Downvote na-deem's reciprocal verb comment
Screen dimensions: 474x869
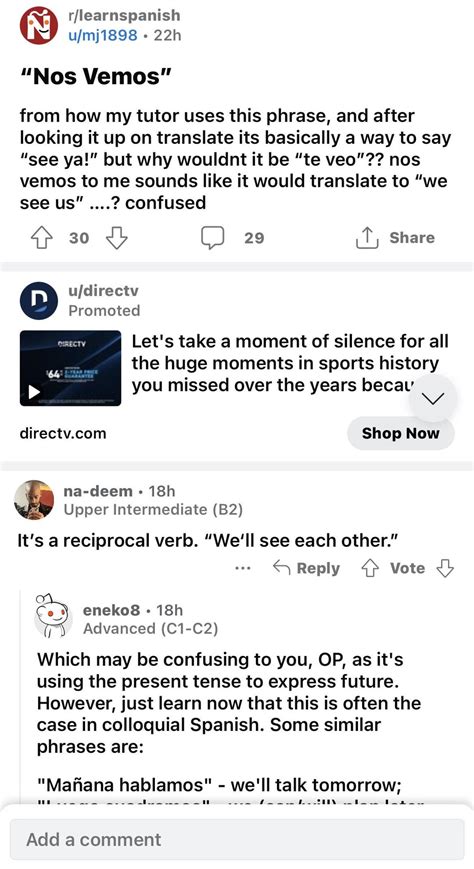(x=445, y=568)
